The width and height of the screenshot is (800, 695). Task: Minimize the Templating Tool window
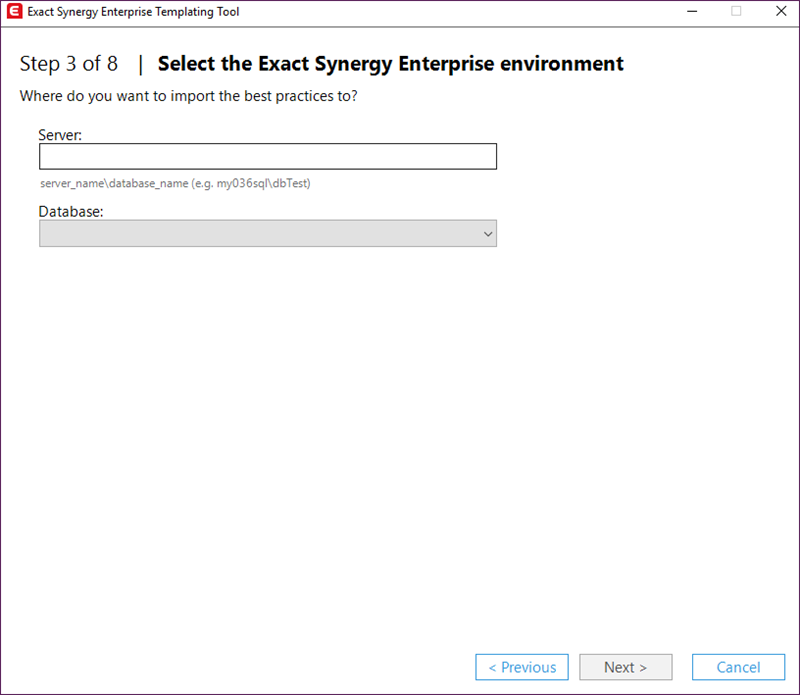click(x=692, y=11)
